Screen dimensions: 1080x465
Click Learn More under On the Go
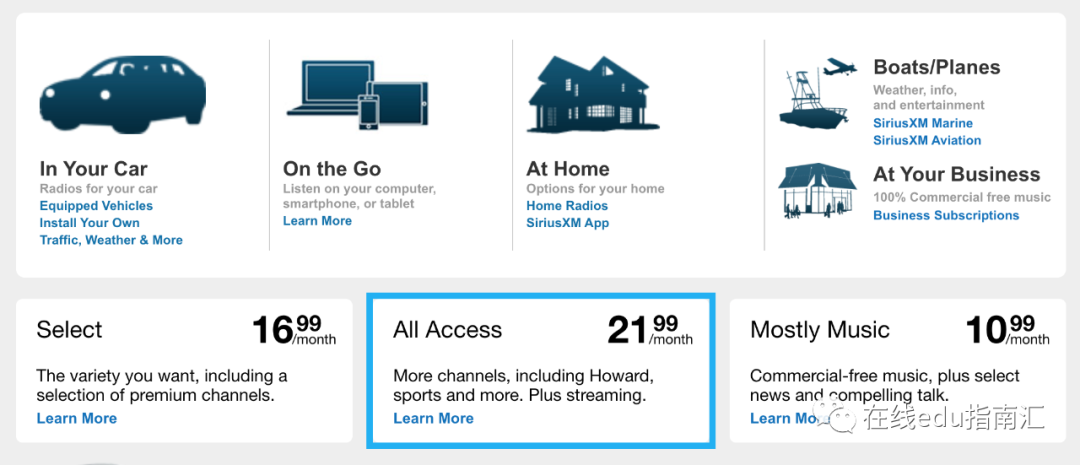pos(318,221)
